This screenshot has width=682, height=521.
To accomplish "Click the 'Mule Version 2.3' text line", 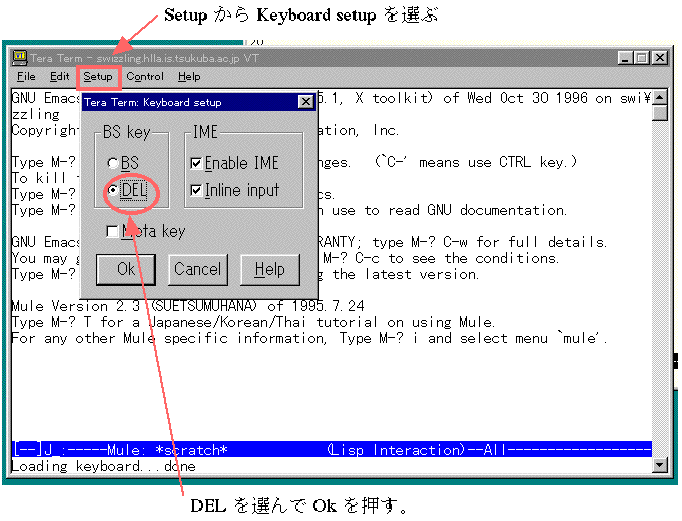I will [188, 306].
